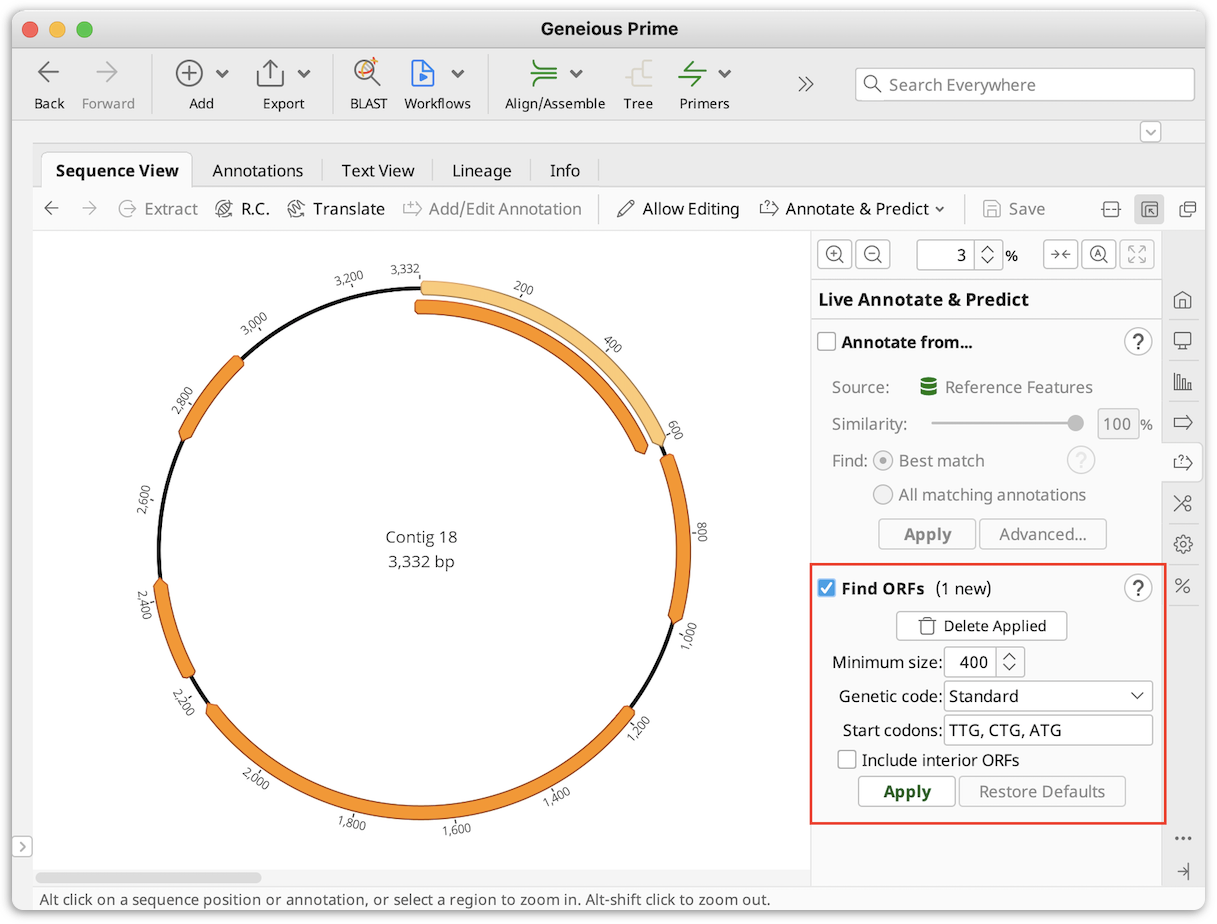Switch to the Sequence View tab
1217x924 pixels.
click(x=117, y=171)
